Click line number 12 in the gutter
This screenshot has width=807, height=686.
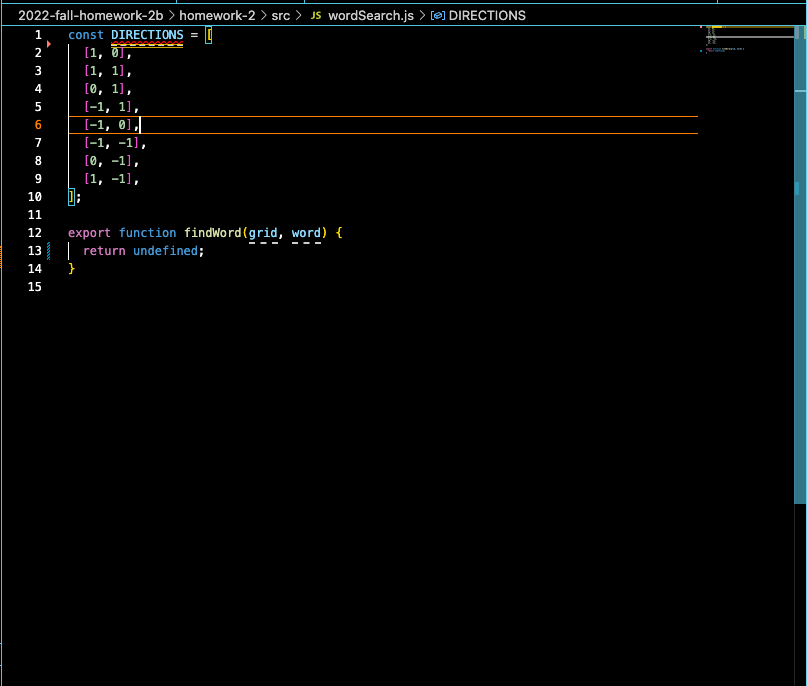34,233
